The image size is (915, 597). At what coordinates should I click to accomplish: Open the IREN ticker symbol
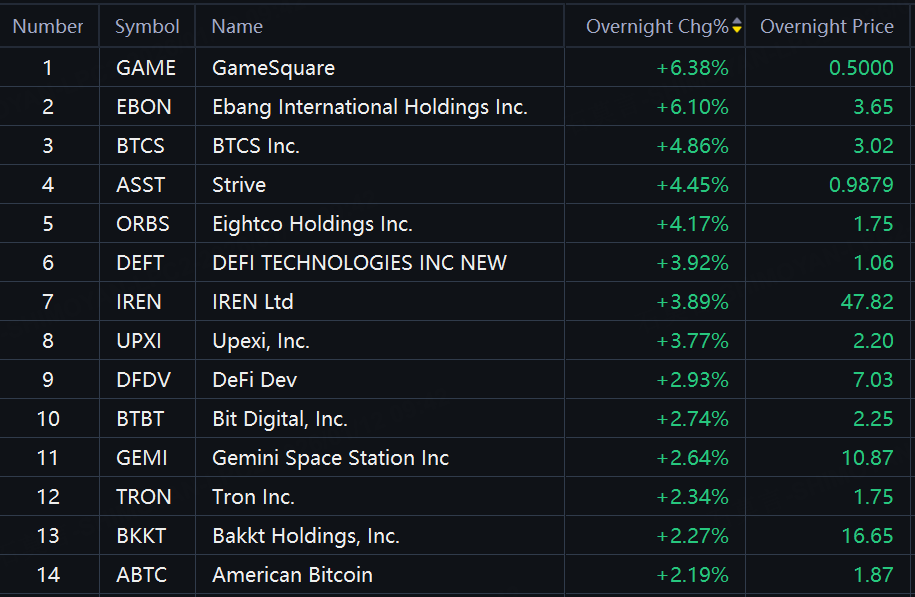[x=139, y=302]
